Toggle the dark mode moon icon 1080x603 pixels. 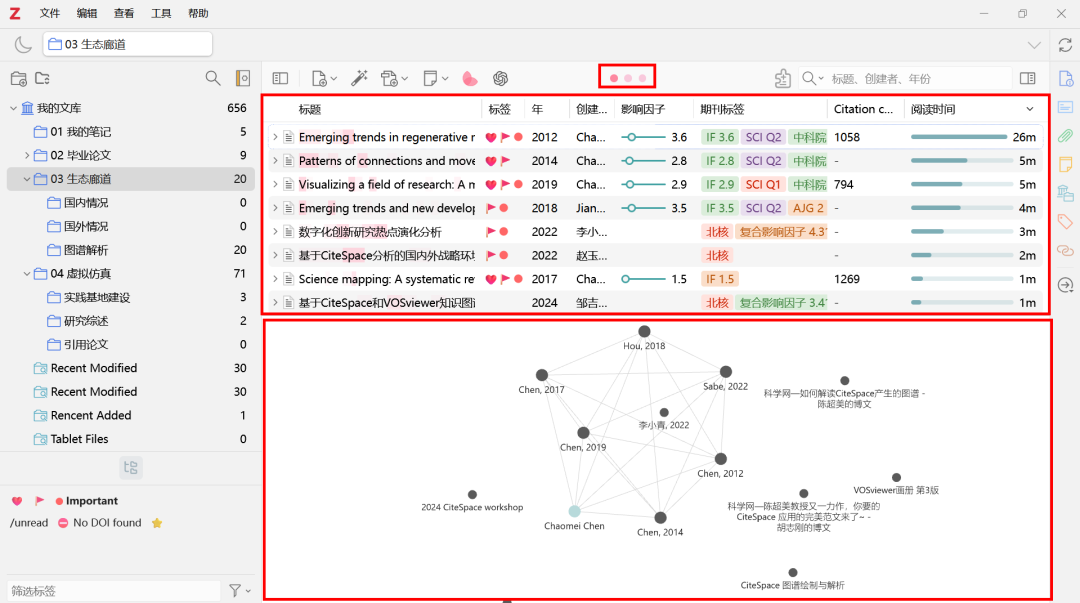22,44
